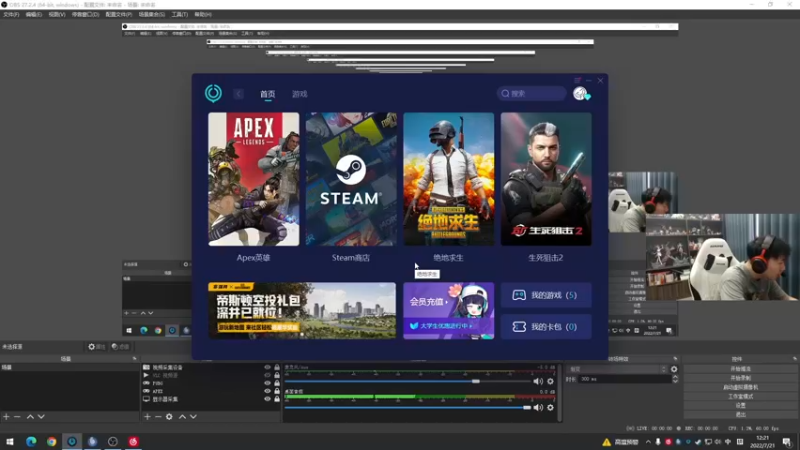Open the Apex英雄 game card
Screen dimensions: 800x450
pyautogui.click(x=254, y=179)
